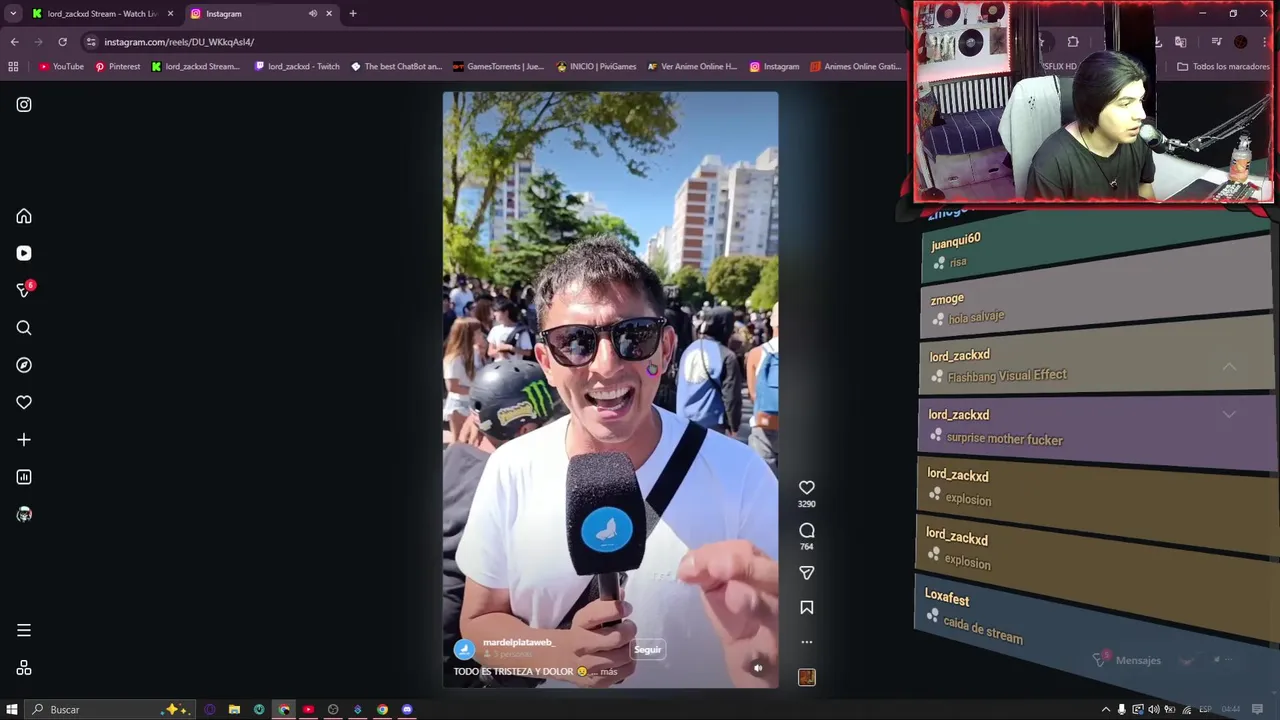Open the Windows Start menu
The image size is (1280, 720).
pyautogui.click(x=12, y=710)
